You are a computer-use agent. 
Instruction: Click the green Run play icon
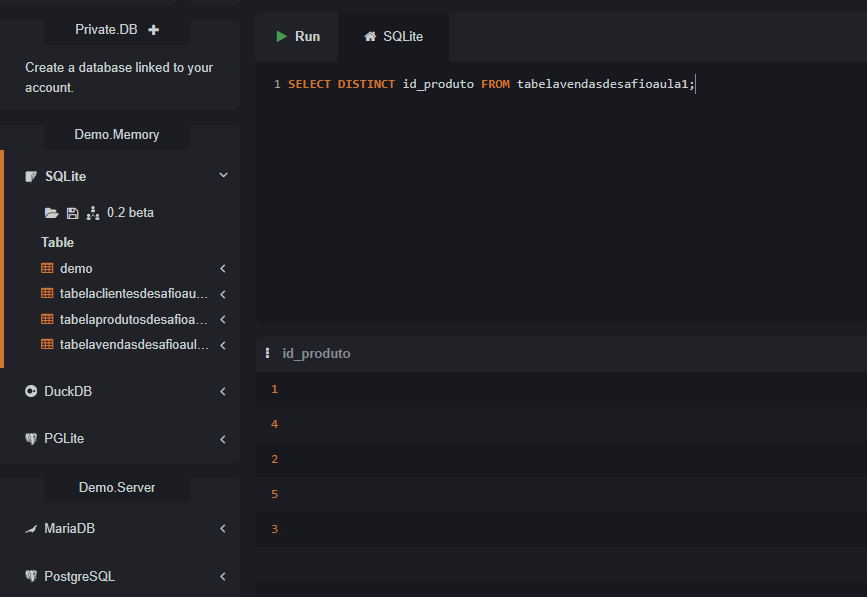tap(281, 36)
